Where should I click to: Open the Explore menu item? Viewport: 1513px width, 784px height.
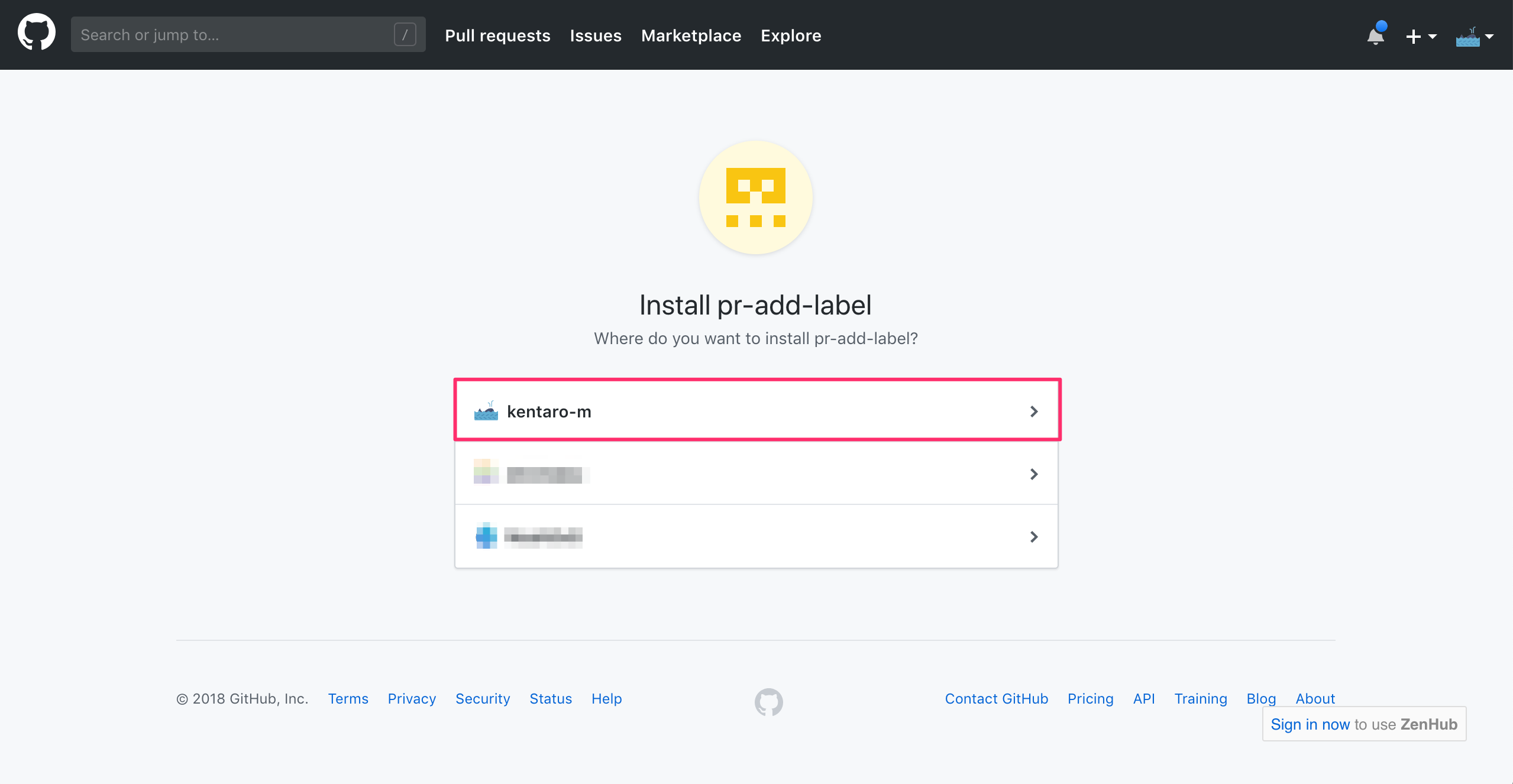coord(791,35)
